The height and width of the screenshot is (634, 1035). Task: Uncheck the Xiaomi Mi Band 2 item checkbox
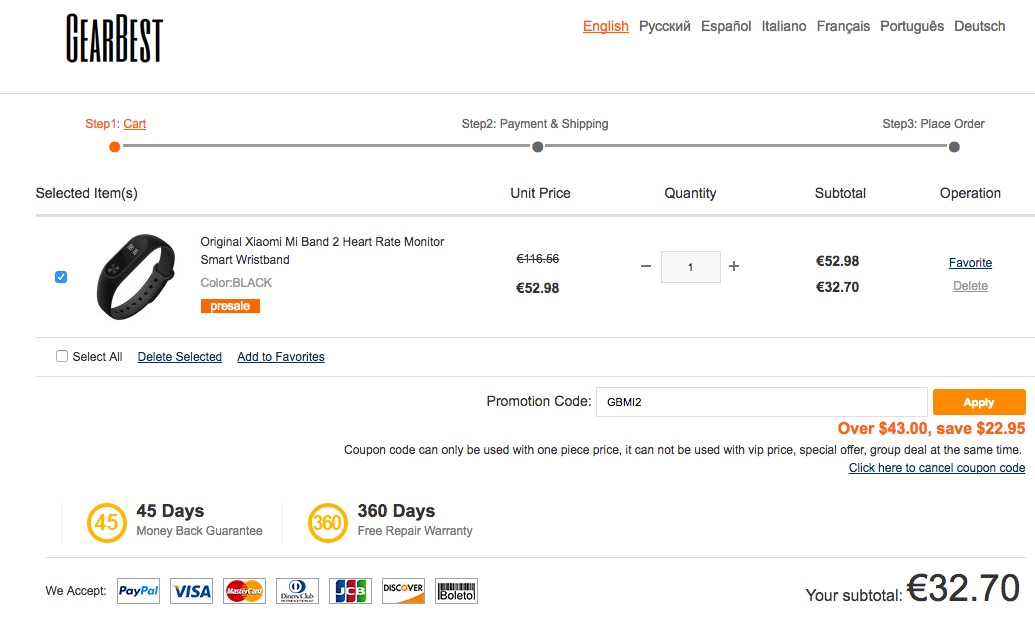pyautogui.click(x=61, y=277)
